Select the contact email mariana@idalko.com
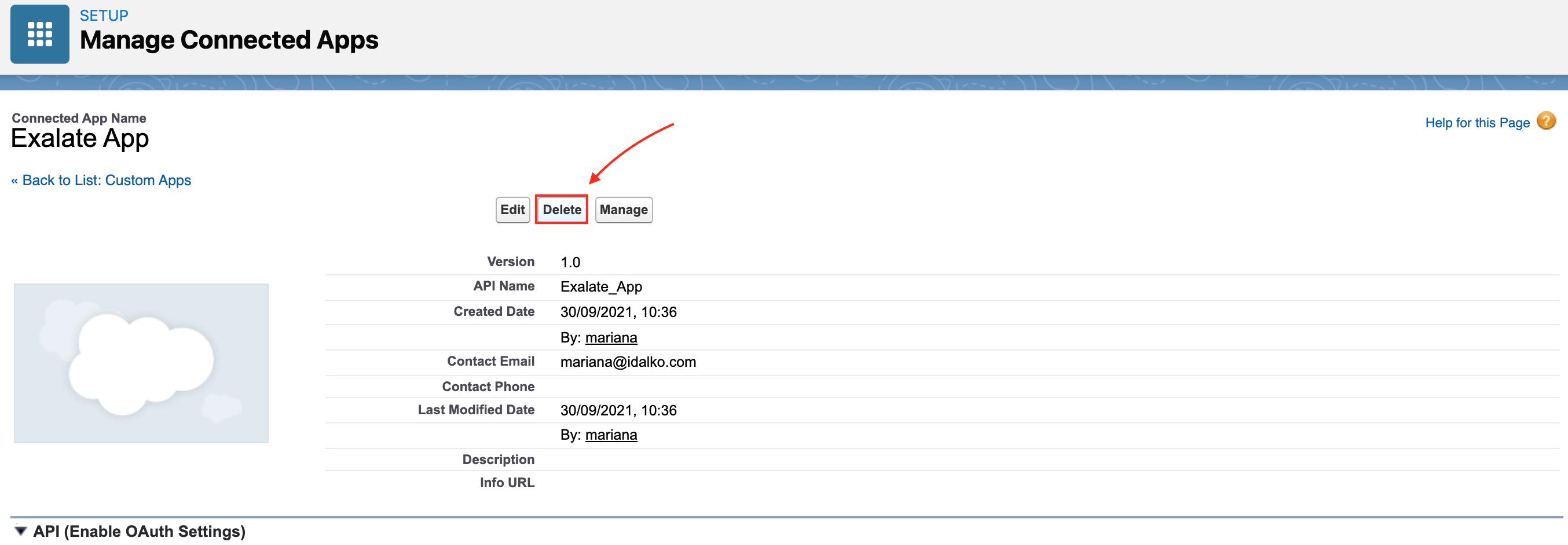This screenshot has height=545, width=1568. coord(628,363)
